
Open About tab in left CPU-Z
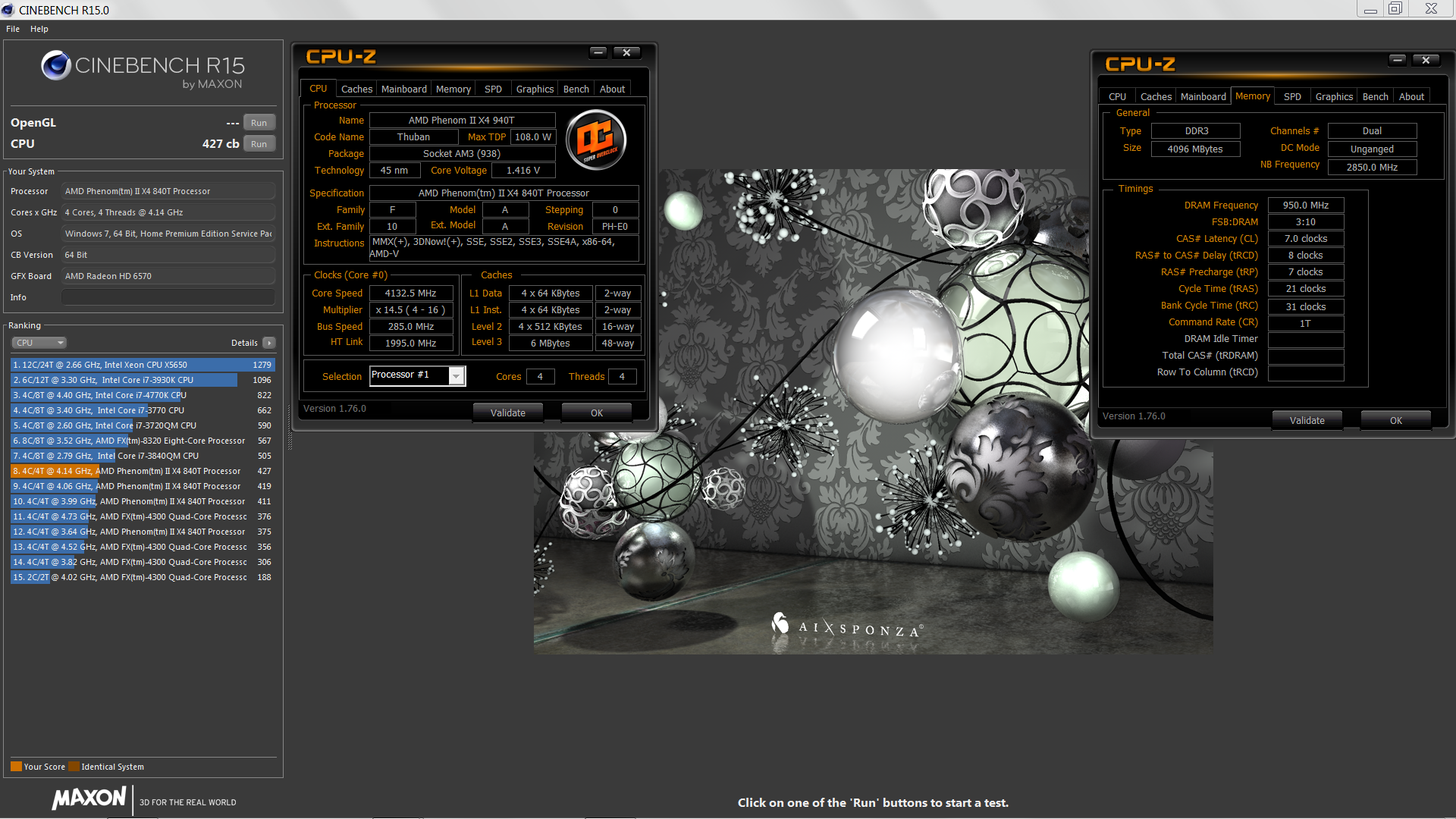[613, 89]
